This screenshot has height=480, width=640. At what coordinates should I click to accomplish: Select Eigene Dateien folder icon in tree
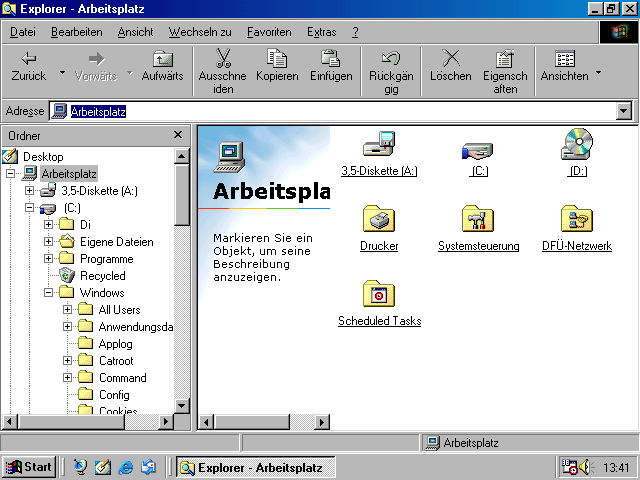(67, 242)
